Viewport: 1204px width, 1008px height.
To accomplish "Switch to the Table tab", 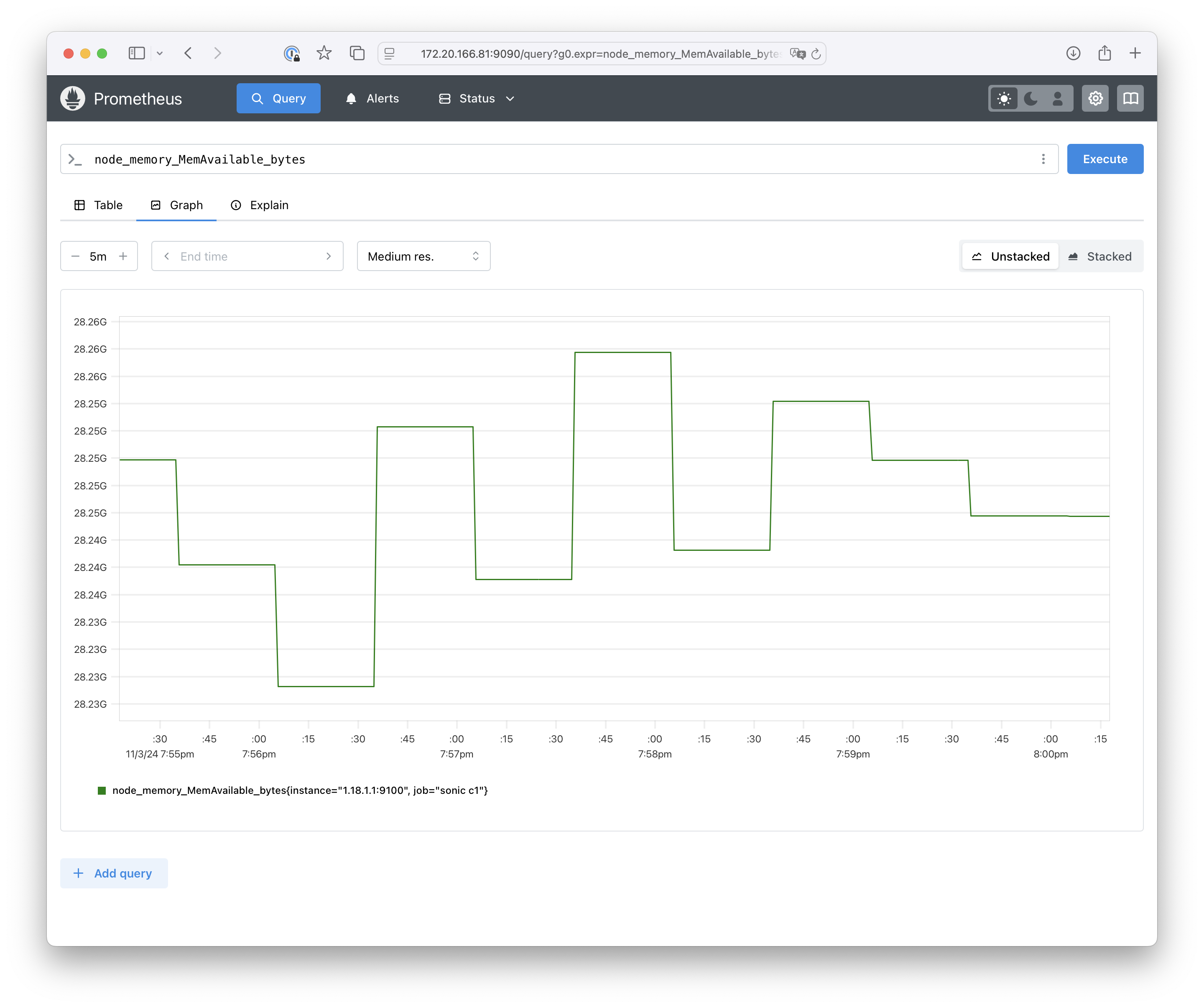I will point(99,205).
